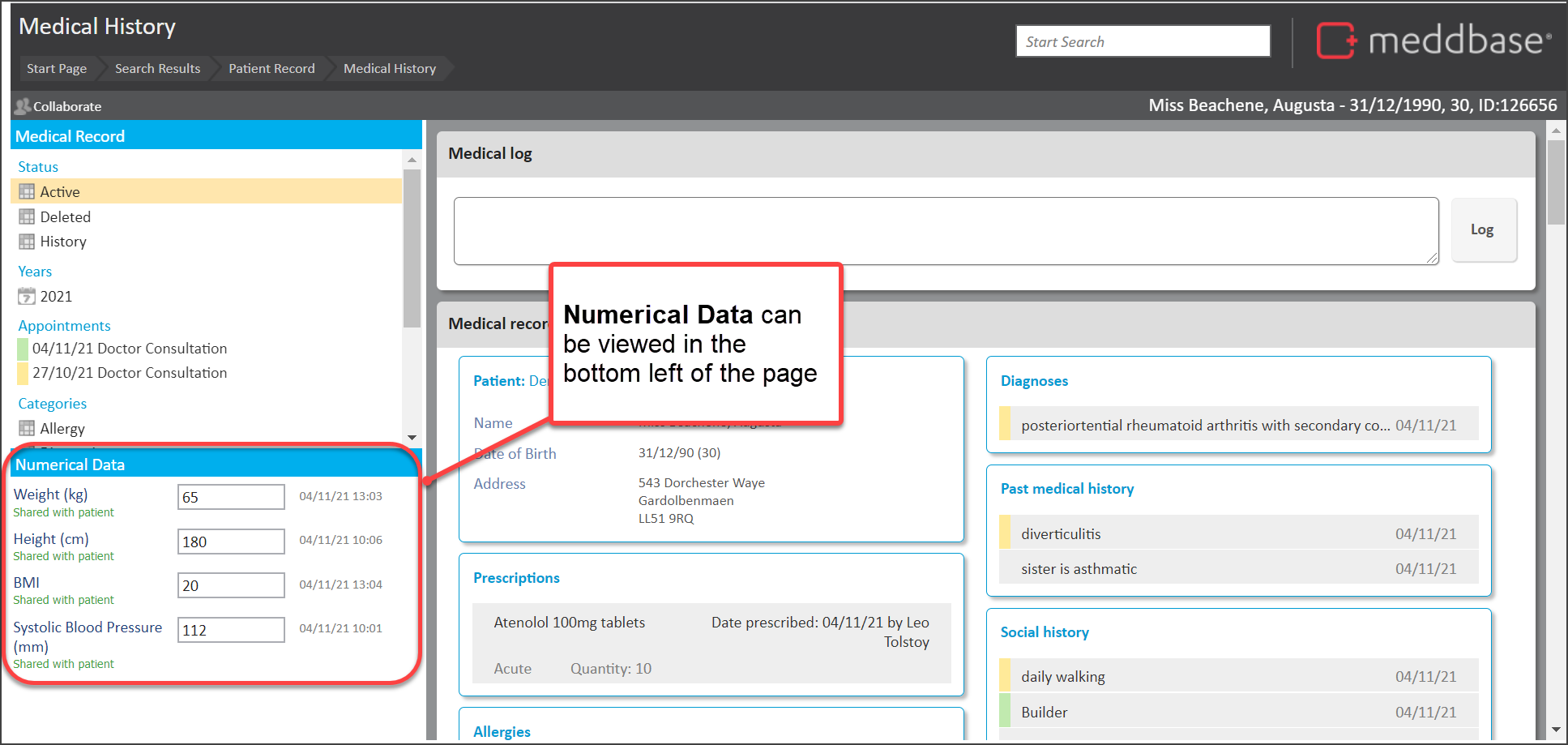Viewport: 1568px width, 745px height.
Task: Click the Active status grid icon
Action: point(27,192)
